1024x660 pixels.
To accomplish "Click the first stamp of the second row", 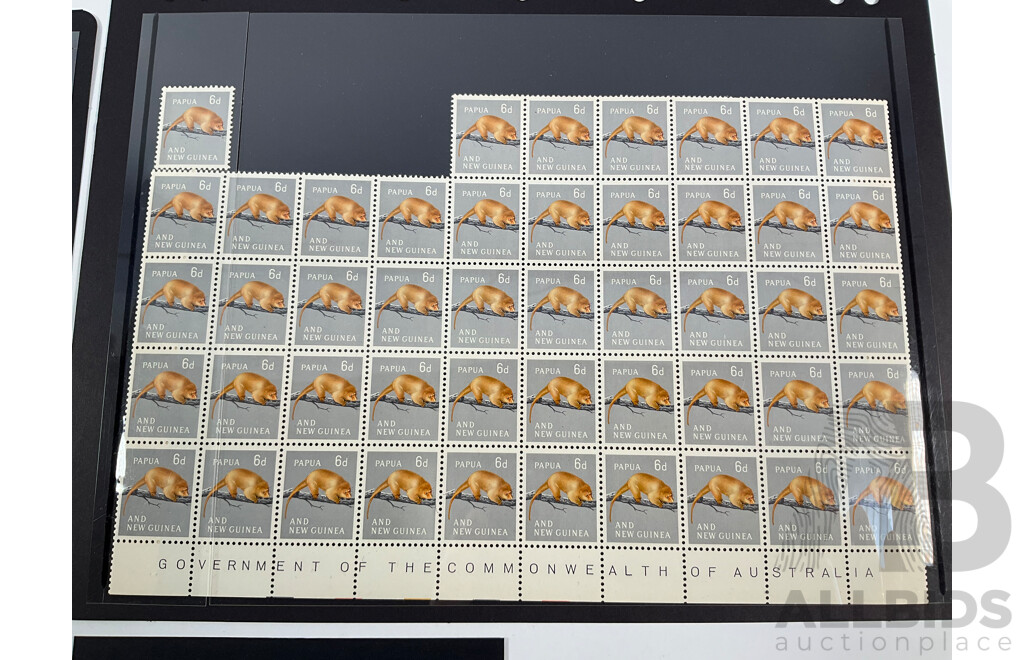I will coord(180,215).
